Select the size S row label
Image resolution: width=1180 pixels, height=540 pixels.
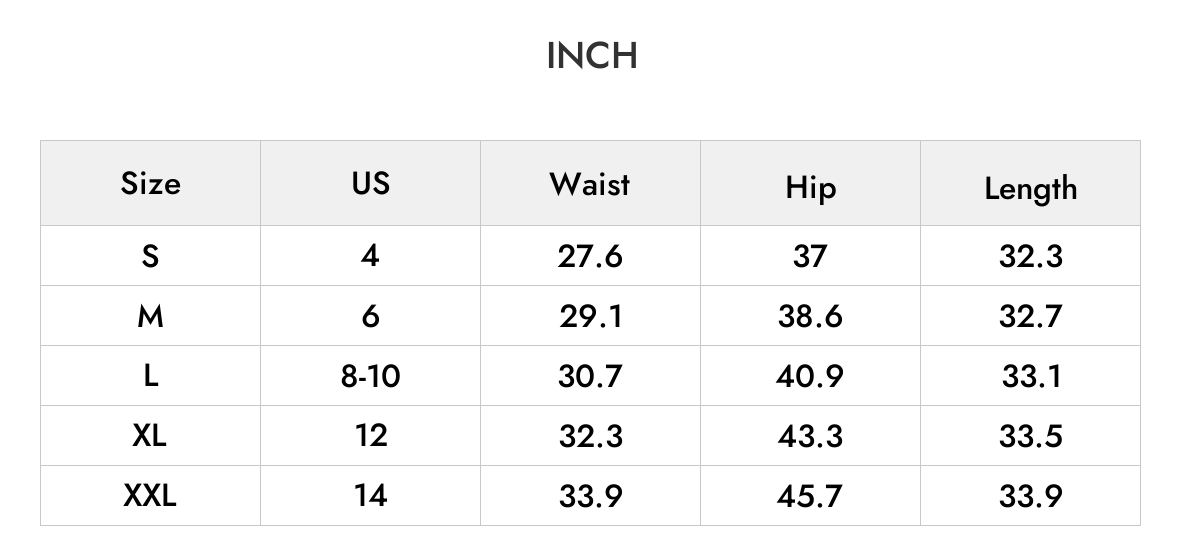[x=151, y=256]
